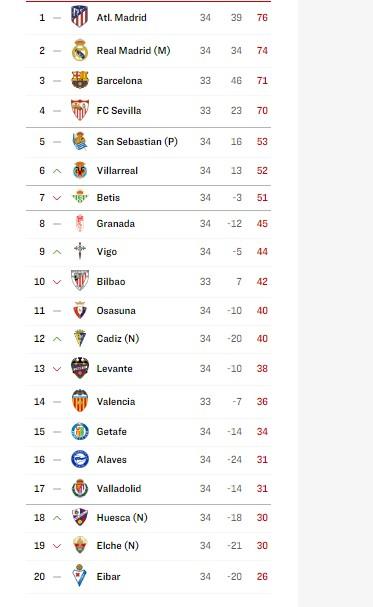
Task: Click Osasuna's 40 points value
Action: tap(262, 311)
